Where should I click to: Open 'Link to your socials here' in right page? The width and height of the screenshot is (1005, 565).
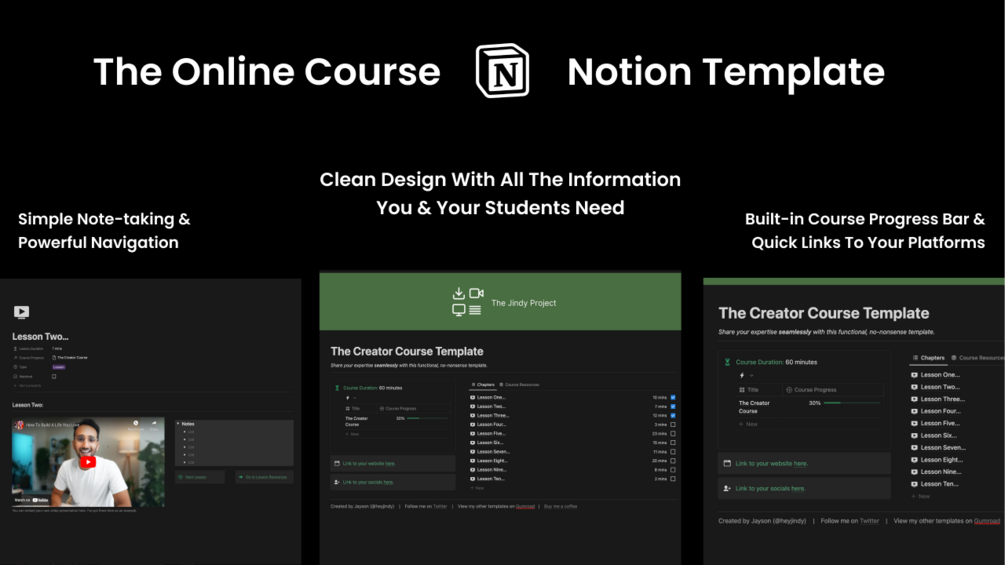click(x=770, y=488)
